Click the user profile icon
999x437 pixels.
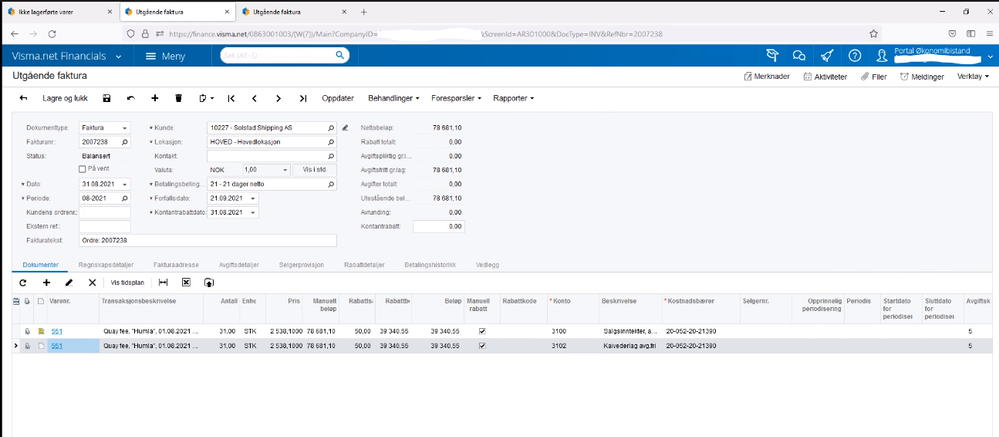(x=882, y=56)
